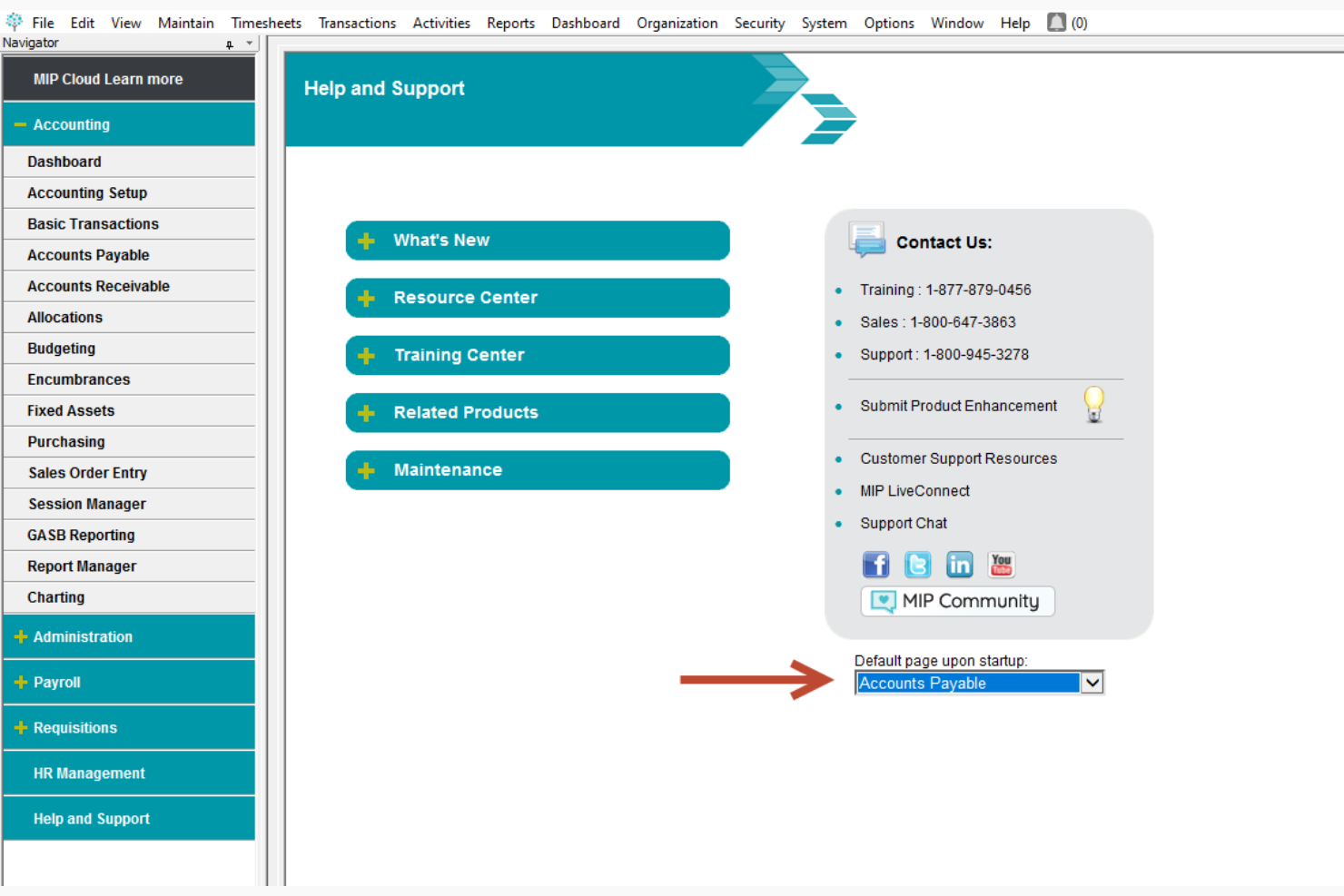Select Basic Transactions in navigator
Screen dimensions: 1344x896
point(129,223)
